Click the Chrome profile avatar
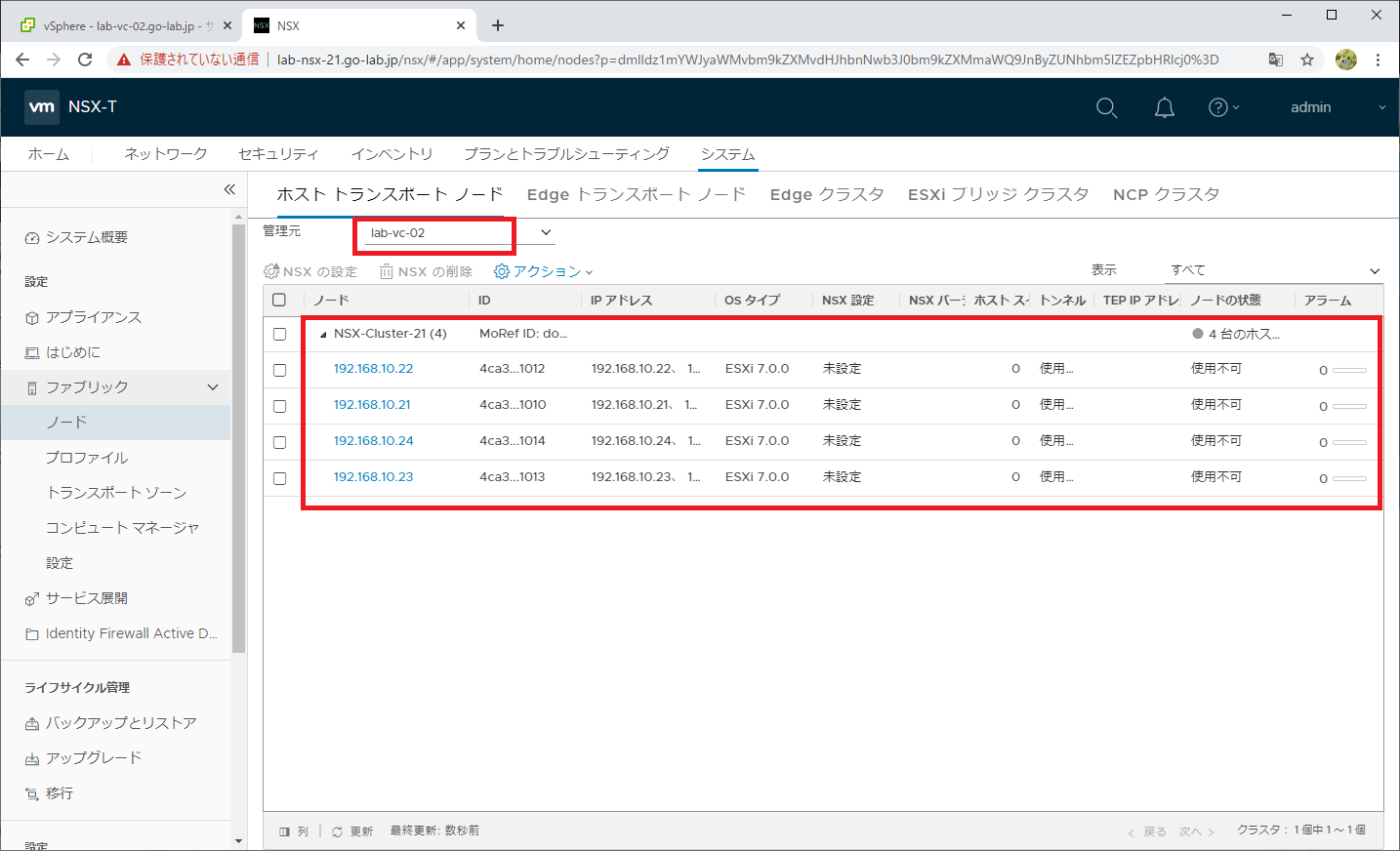The height and width of the screenshot is (851, 1400). tap(1346, 60)
